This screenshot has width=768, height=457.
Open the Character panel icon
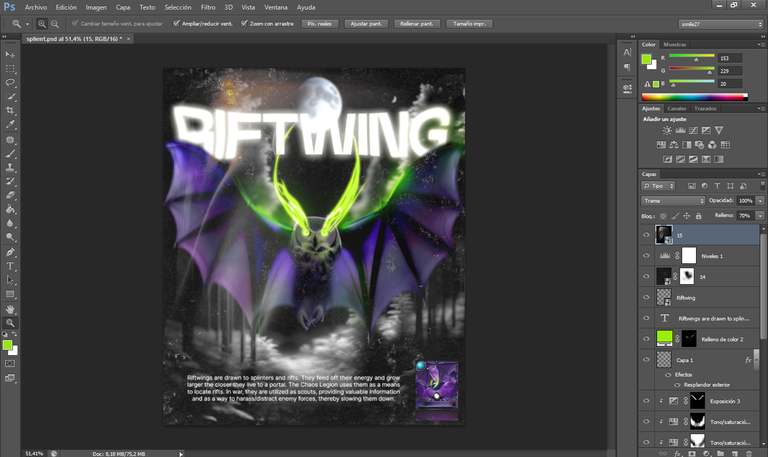click(627, 52)
